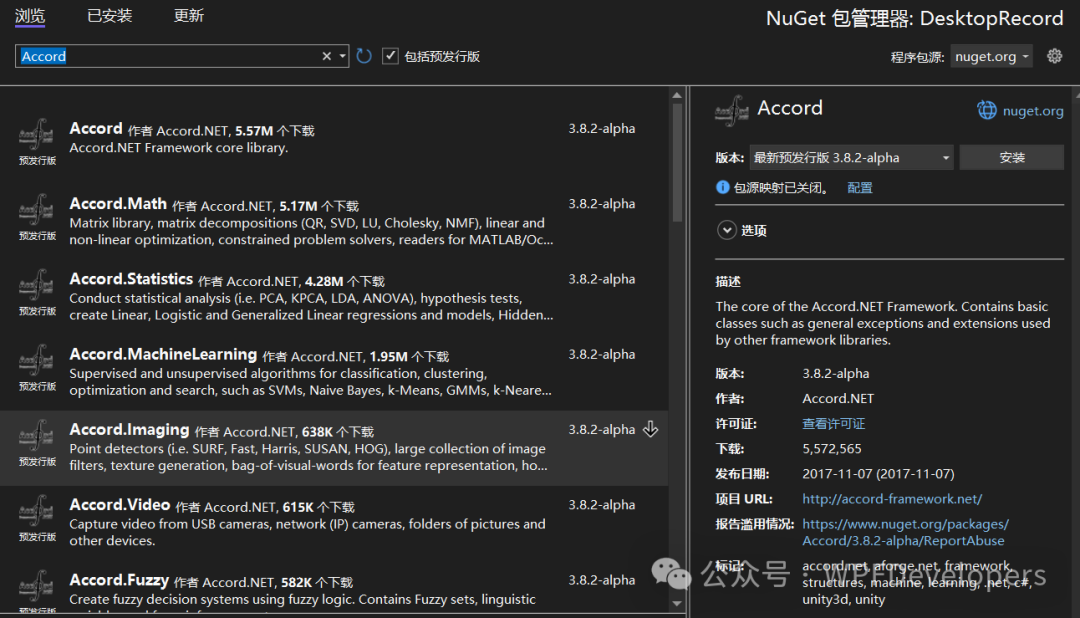
Task: Select the Accord.Imaging package title
Action: (129, 430)
